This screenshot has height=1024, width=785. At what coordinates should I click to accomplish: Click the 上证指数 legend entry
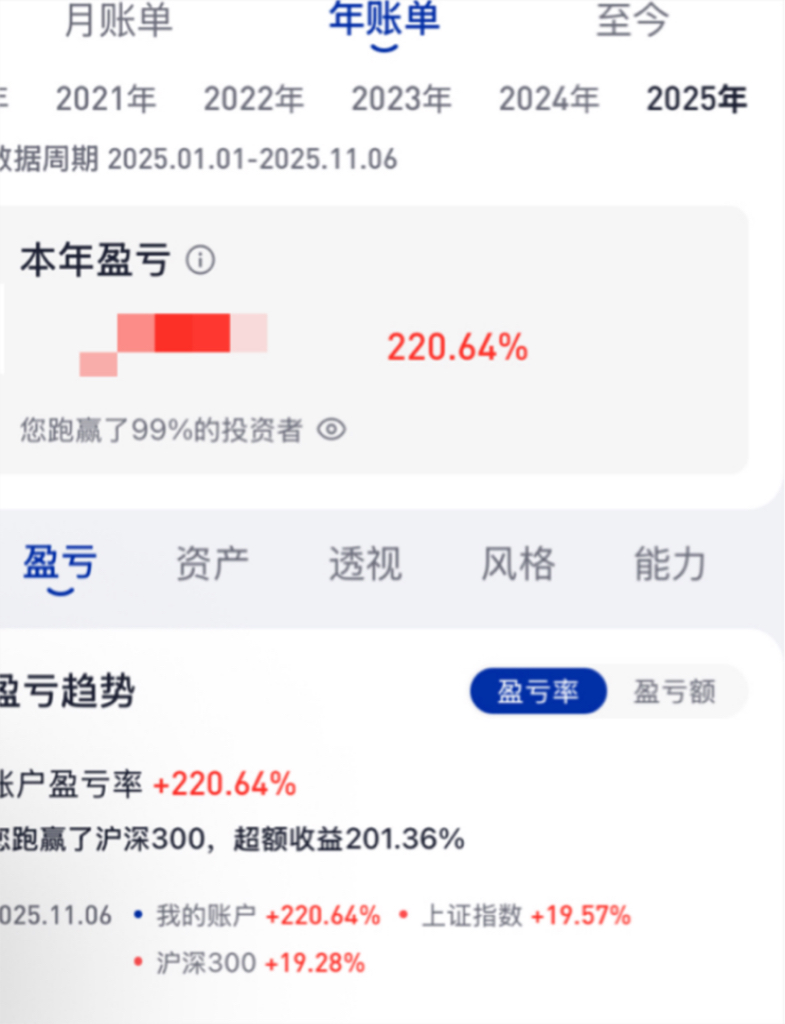pos(472,916)
